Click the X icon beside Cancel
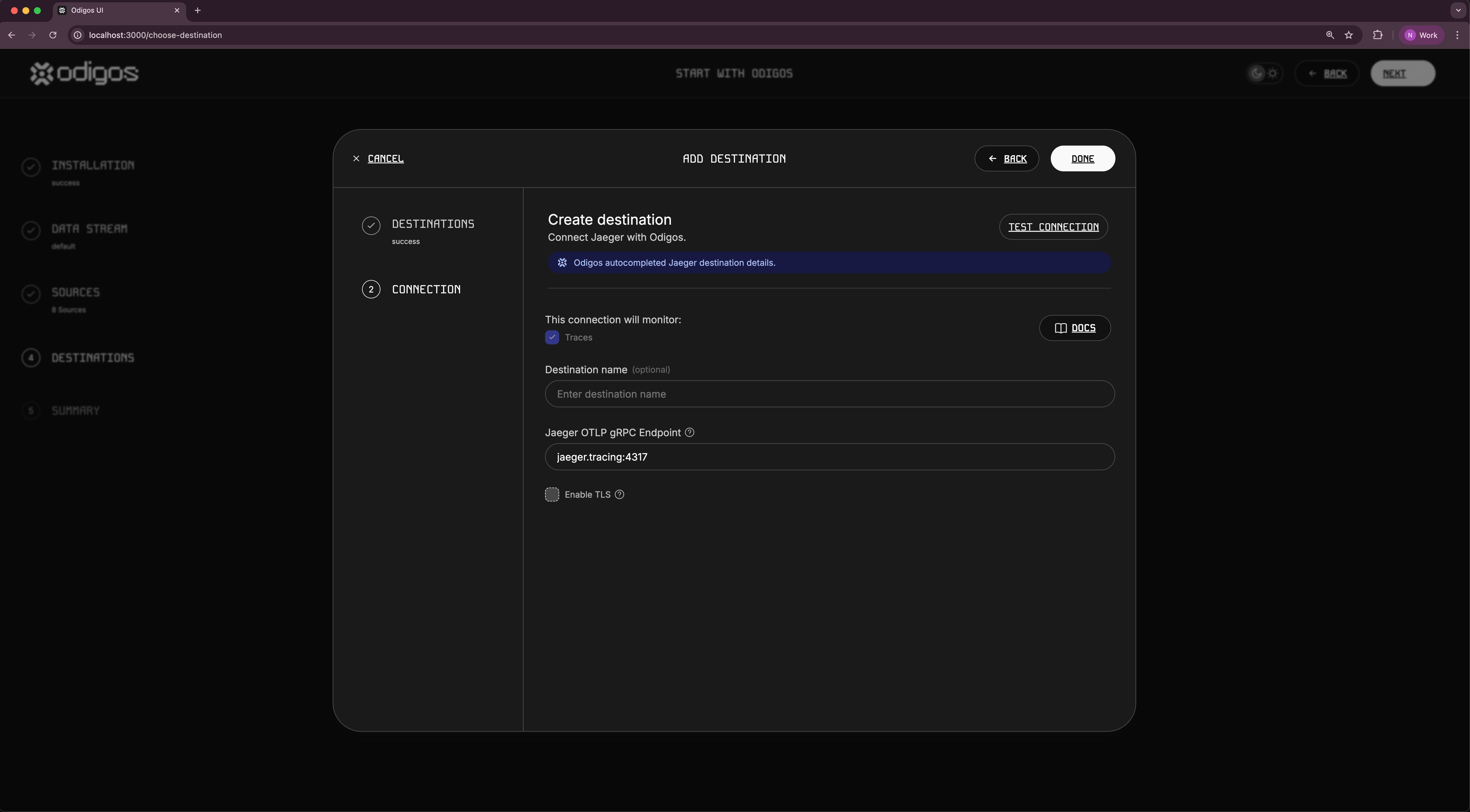The width and height of the screenshot is (1470, 812). click(x=356, y=159)
